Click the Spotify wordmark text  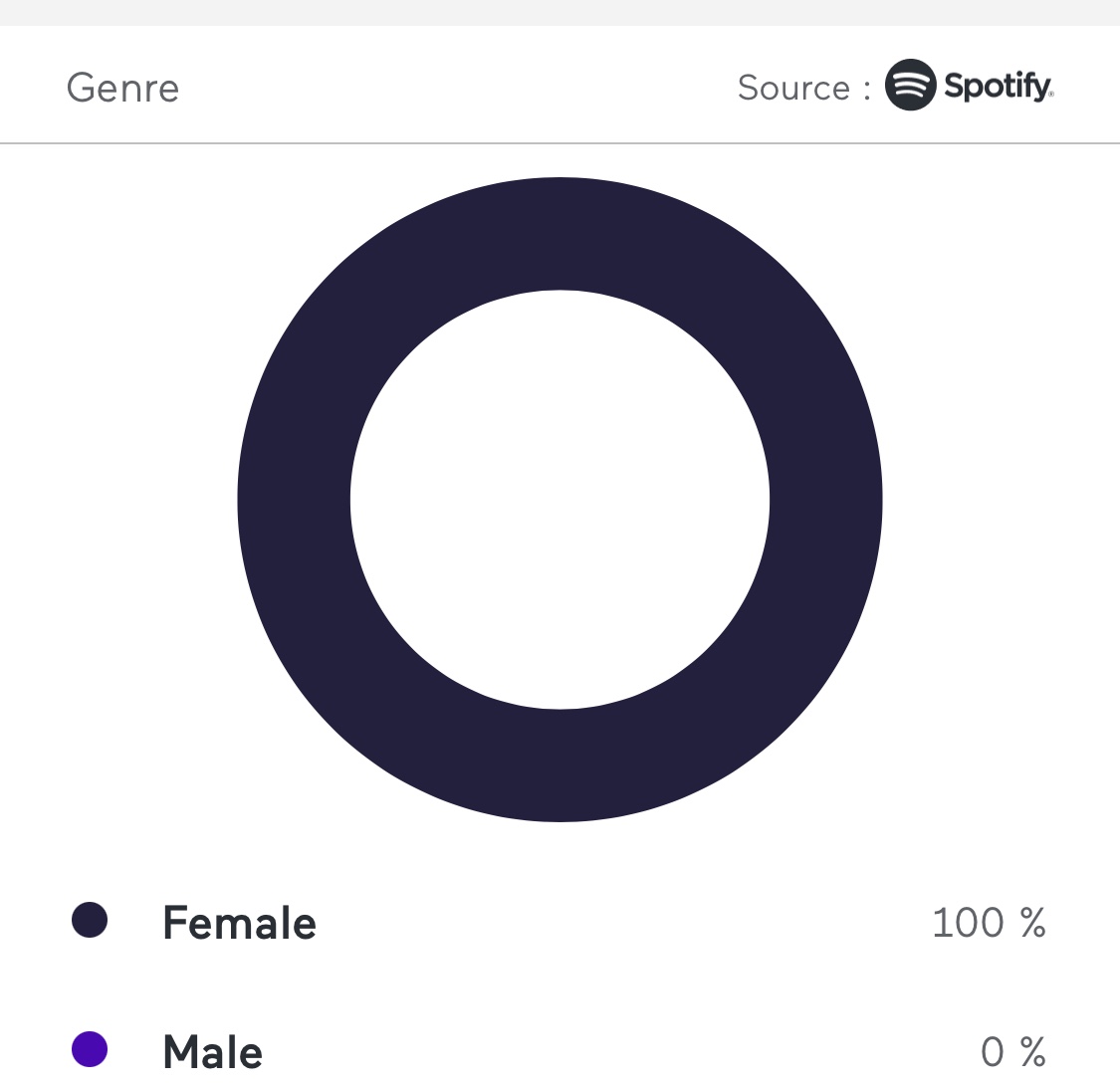[x=997, y=87]
